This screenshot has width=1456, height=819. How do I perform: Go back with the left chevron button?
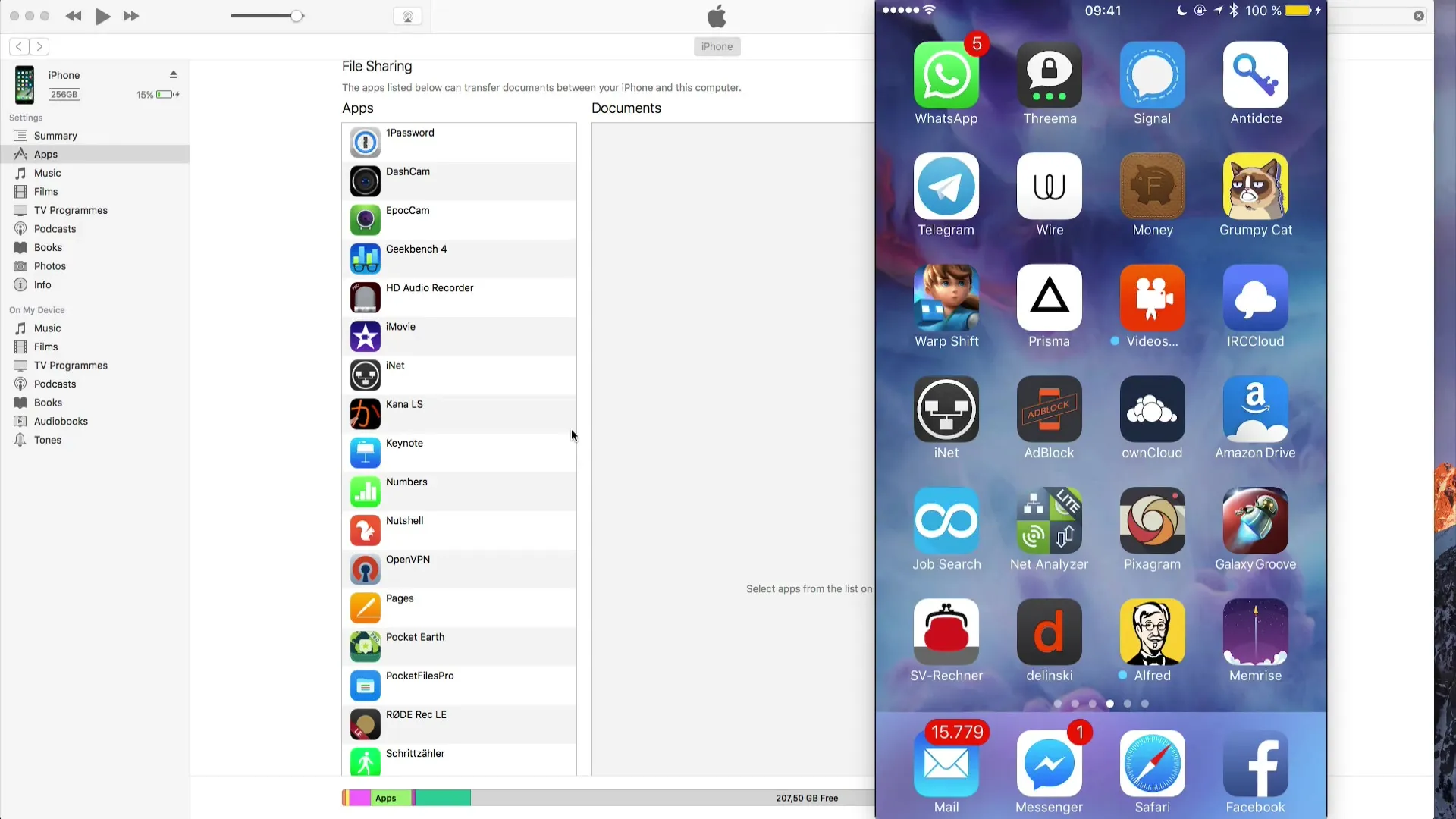point(19,46)
